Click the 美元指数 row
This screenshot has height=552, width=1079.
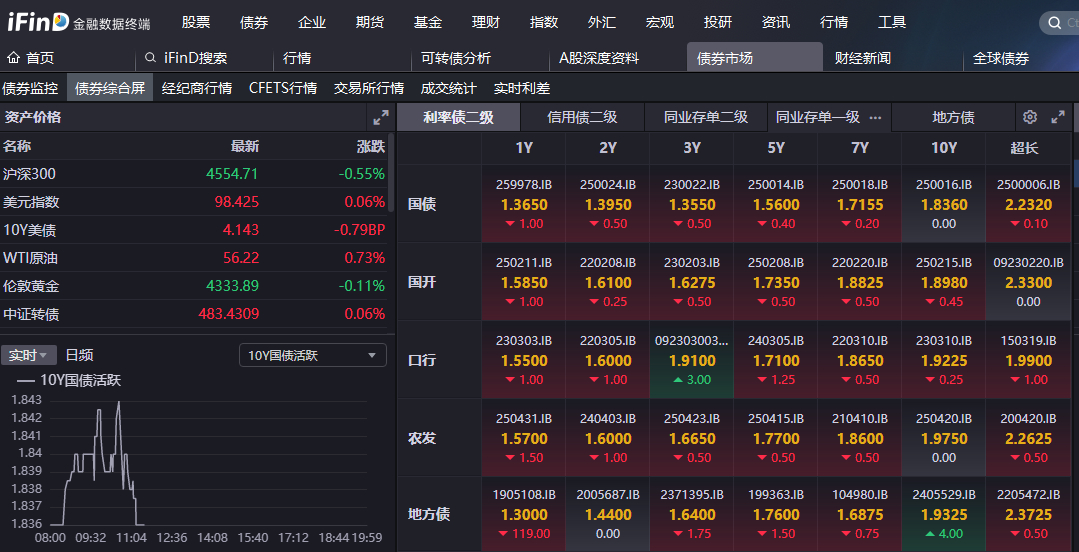tap(193, 202)
